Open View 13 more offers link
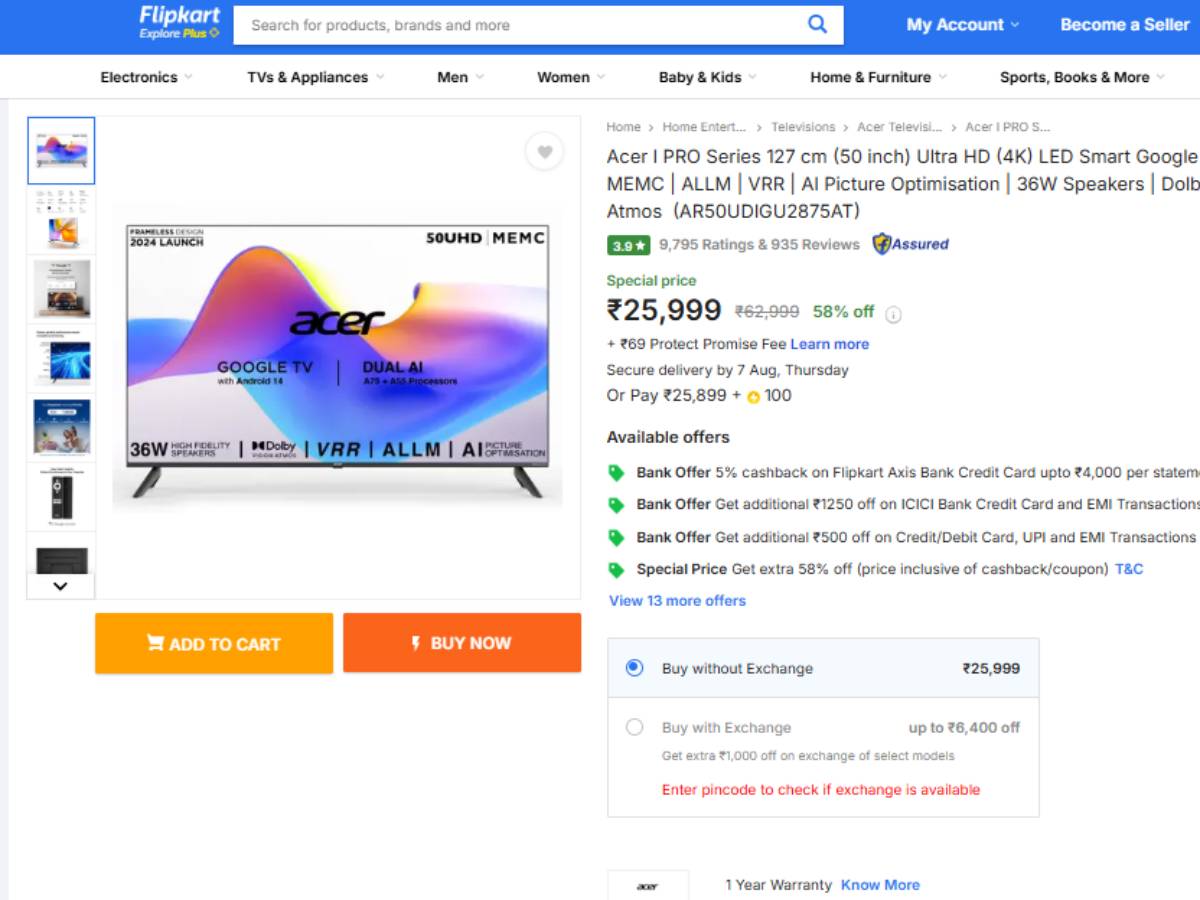The width and height of the screenshot is (1200, 900). [x=677, y=600]
